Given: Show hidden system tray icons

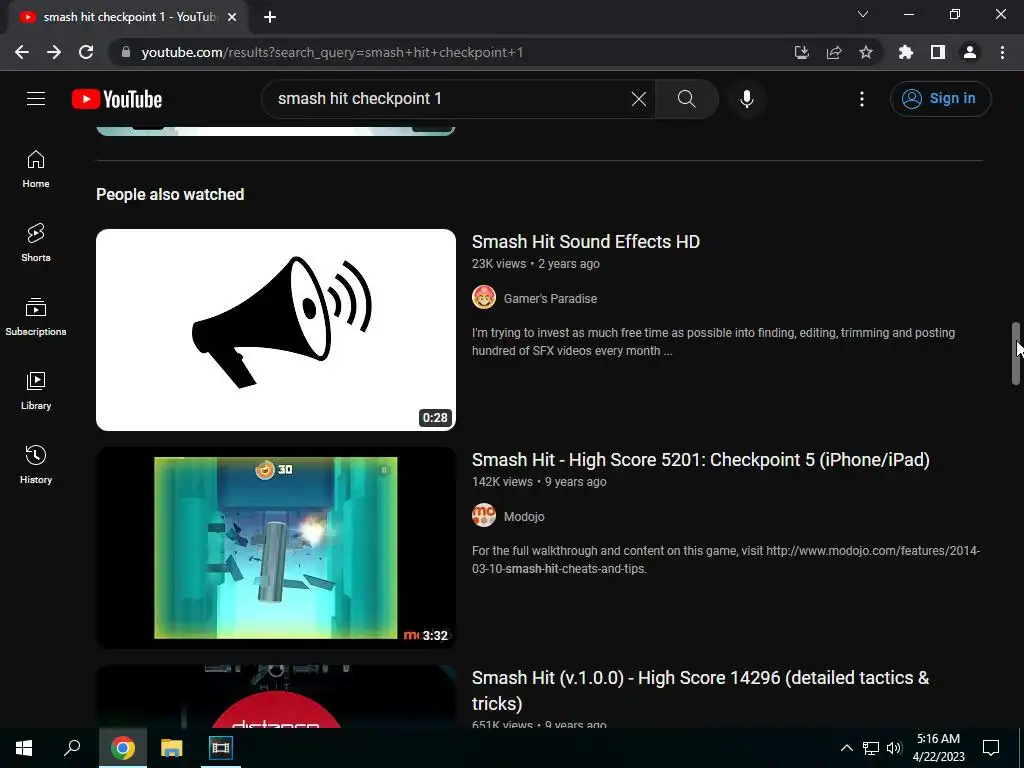Looking at the screenshot, I should (x=846, y=748).
